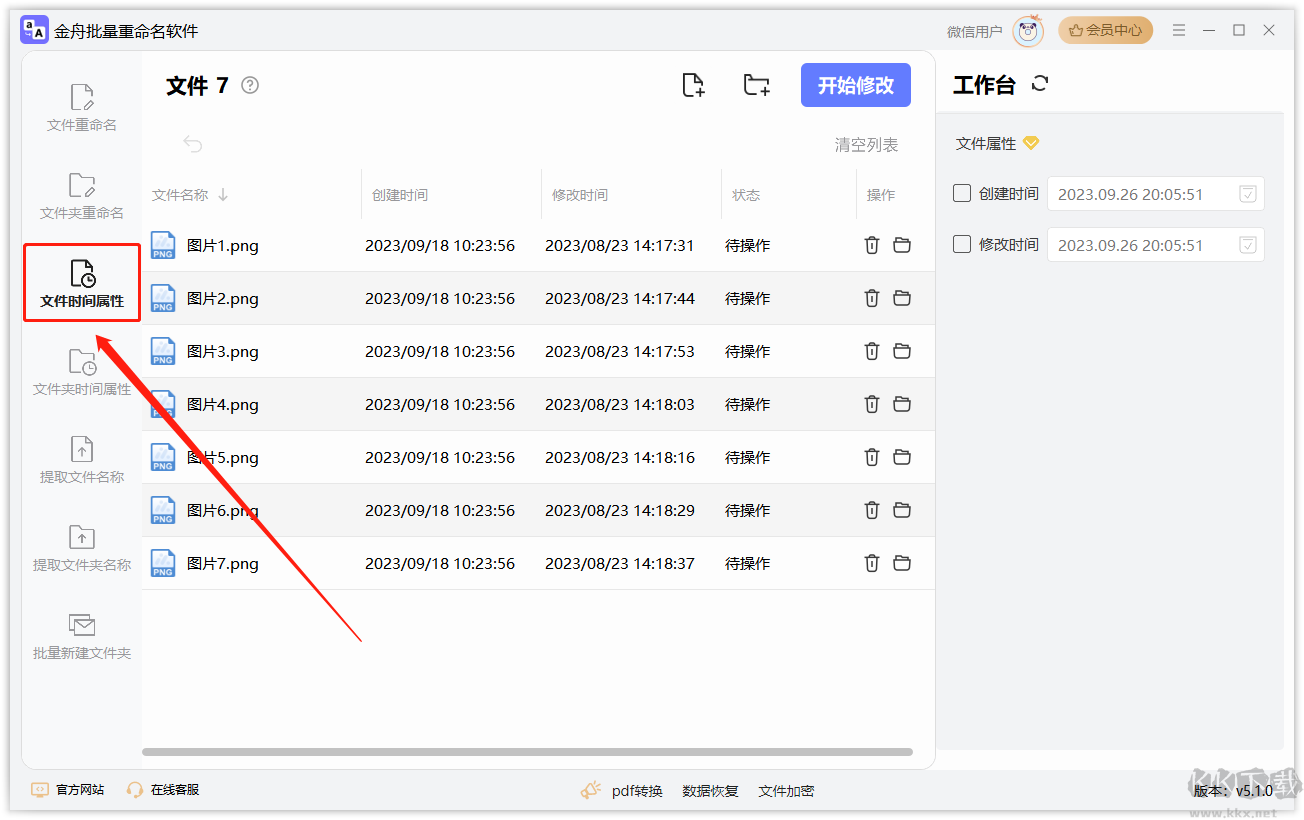This screenshot has width=1304, height=820.
Task: Enable the 修改时间 checkbox
Action: (x=963, y=244)
